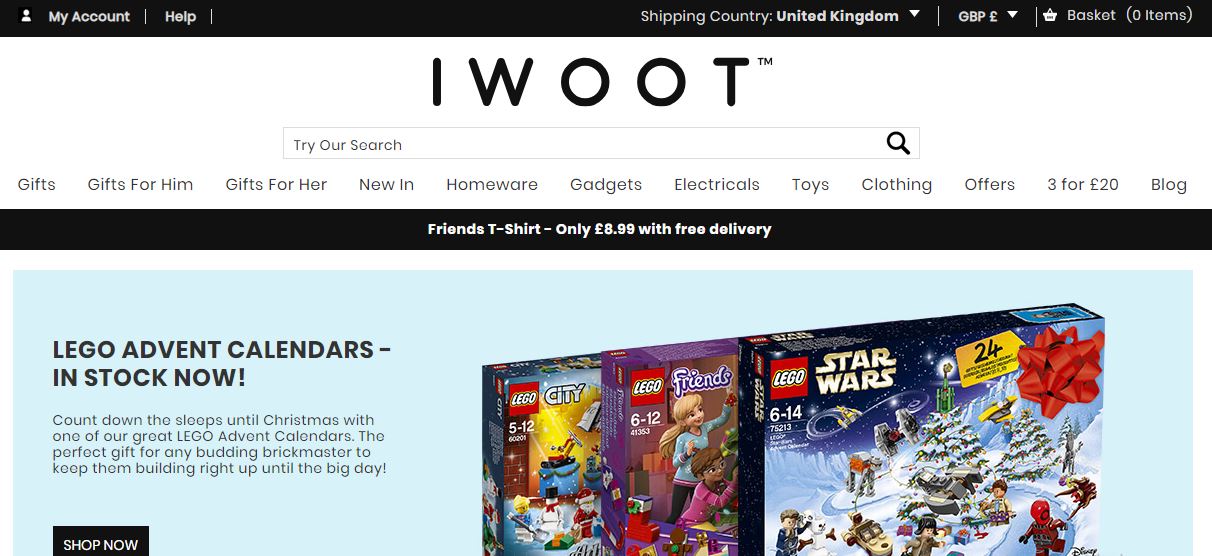Image resolution: width=1212 pixels, height=556 pixels.
Task: Open the account person icon
Action: coord(26,16)
